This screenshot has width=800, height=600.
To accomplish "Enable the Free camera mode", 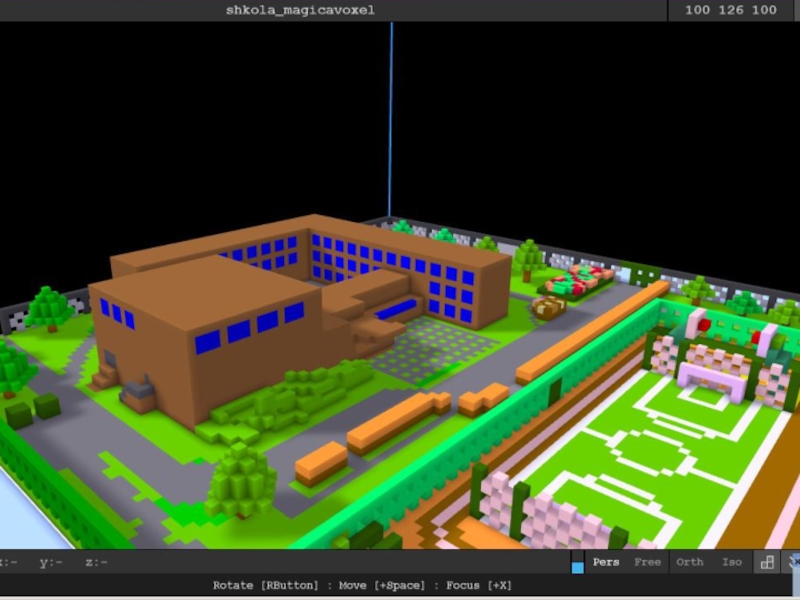I will point(647,562).
